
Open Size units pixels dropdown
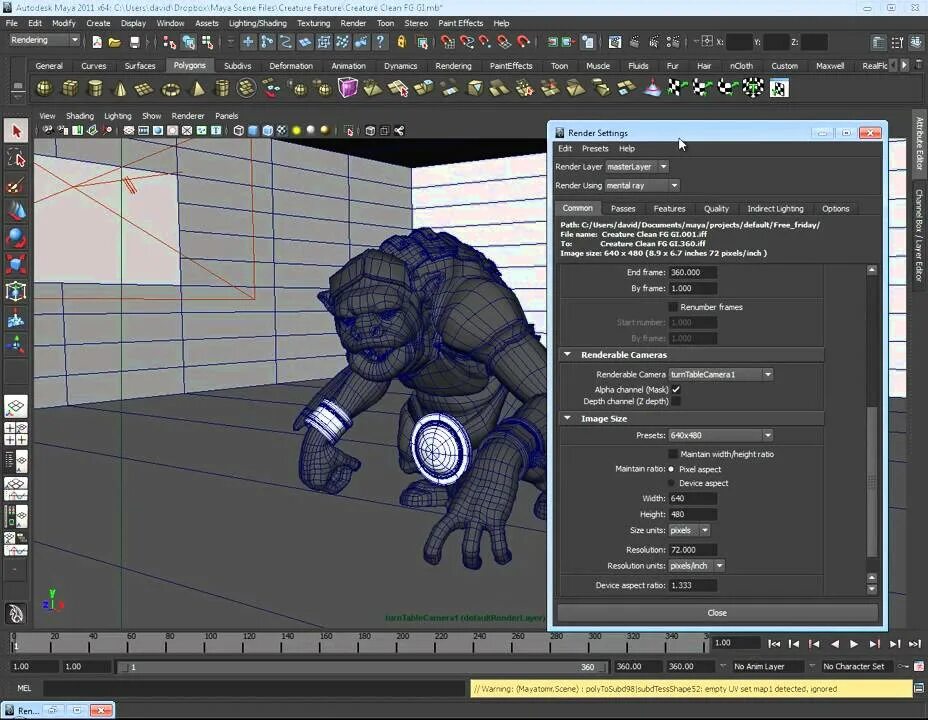point(689,530)
